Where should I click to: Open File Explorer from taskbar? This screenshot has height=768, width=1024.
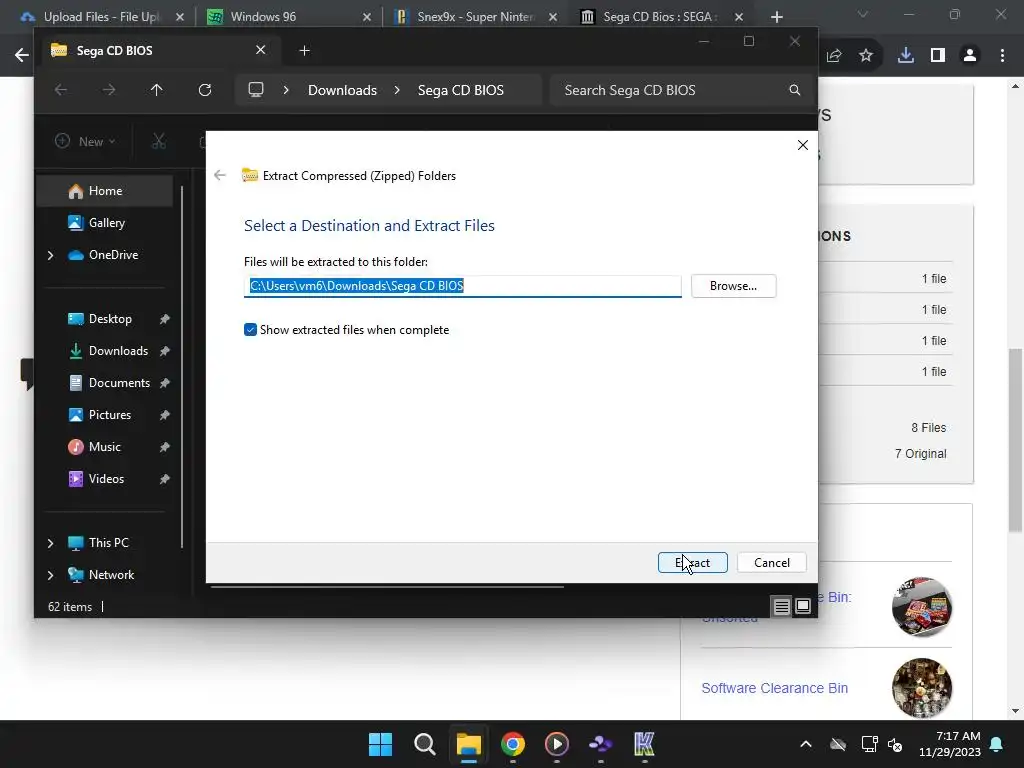[x=468, y=744]
